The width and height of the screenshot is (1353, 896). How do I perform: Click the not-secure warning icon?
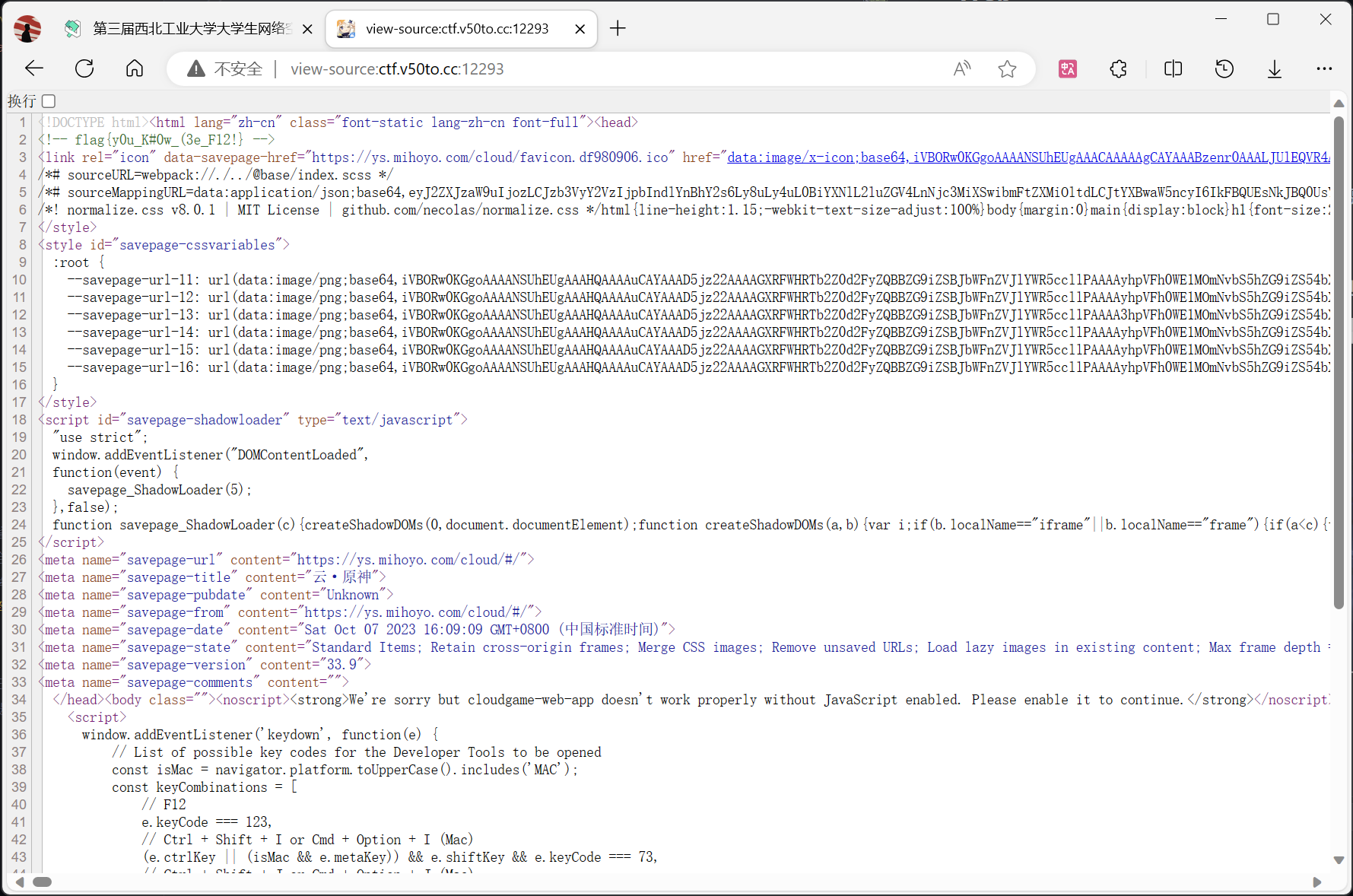(196, 69)
